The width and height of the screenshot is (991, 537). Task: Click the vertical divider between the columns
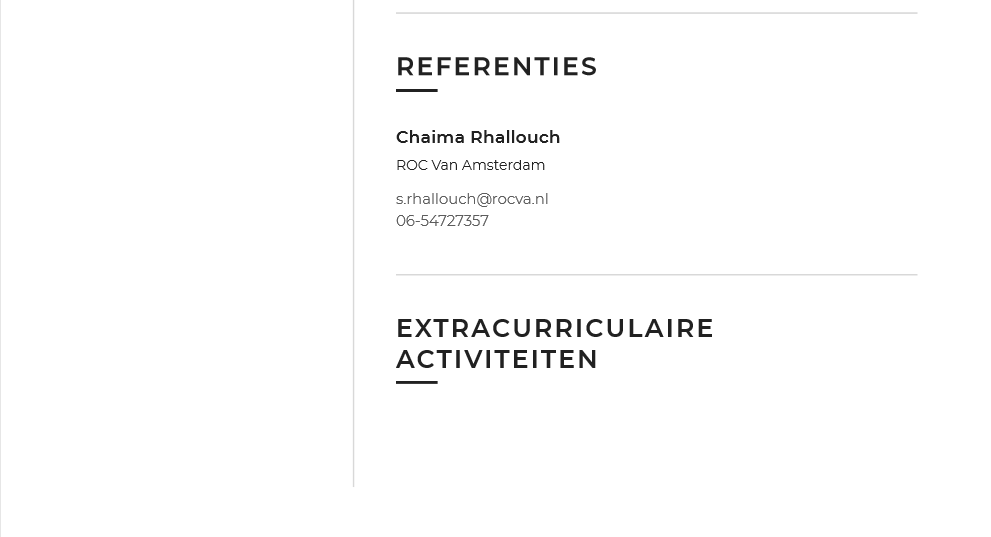(354, 243)
